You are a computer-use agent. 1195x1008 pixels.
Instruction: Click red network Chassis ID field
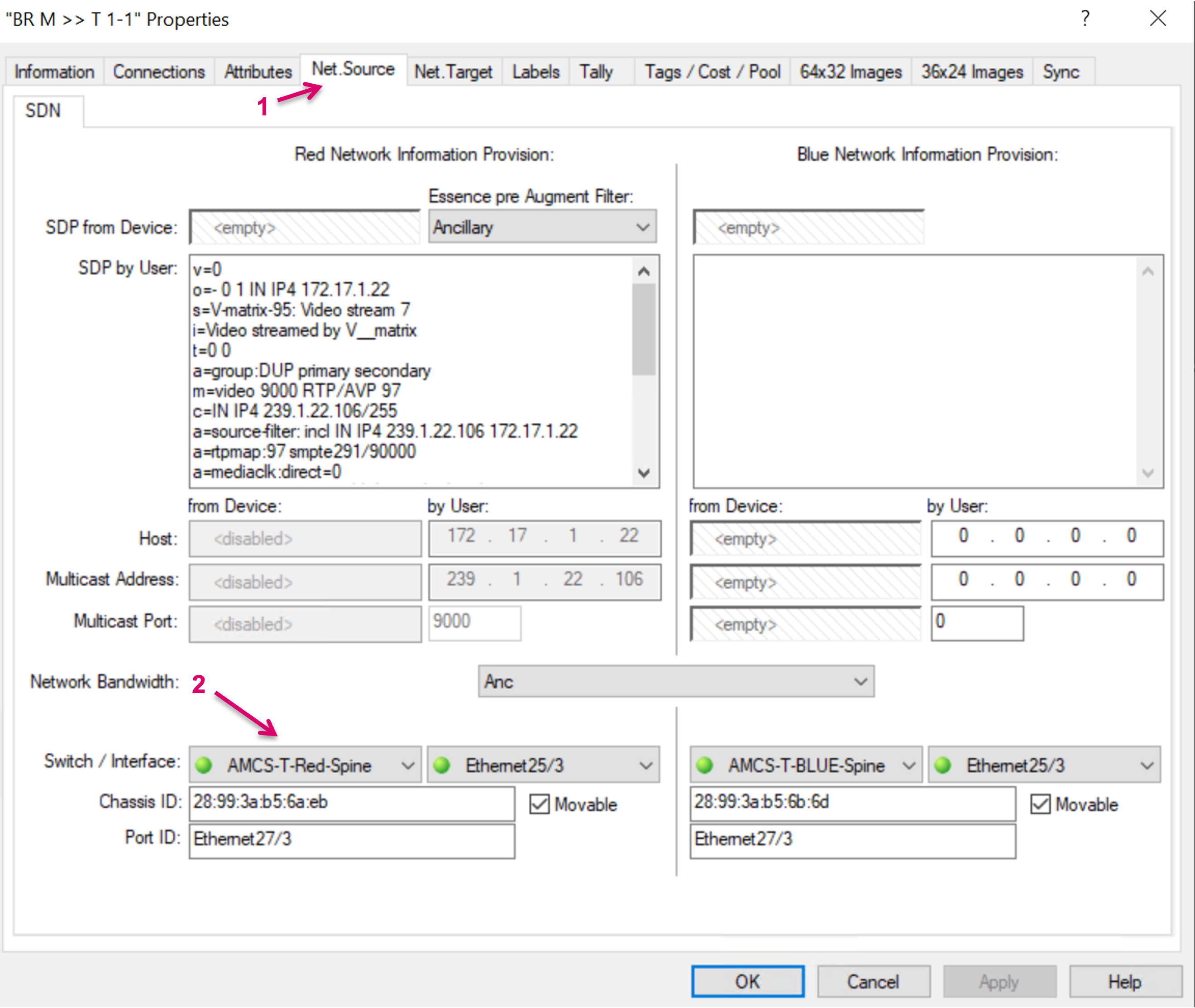tap(351, 803)
